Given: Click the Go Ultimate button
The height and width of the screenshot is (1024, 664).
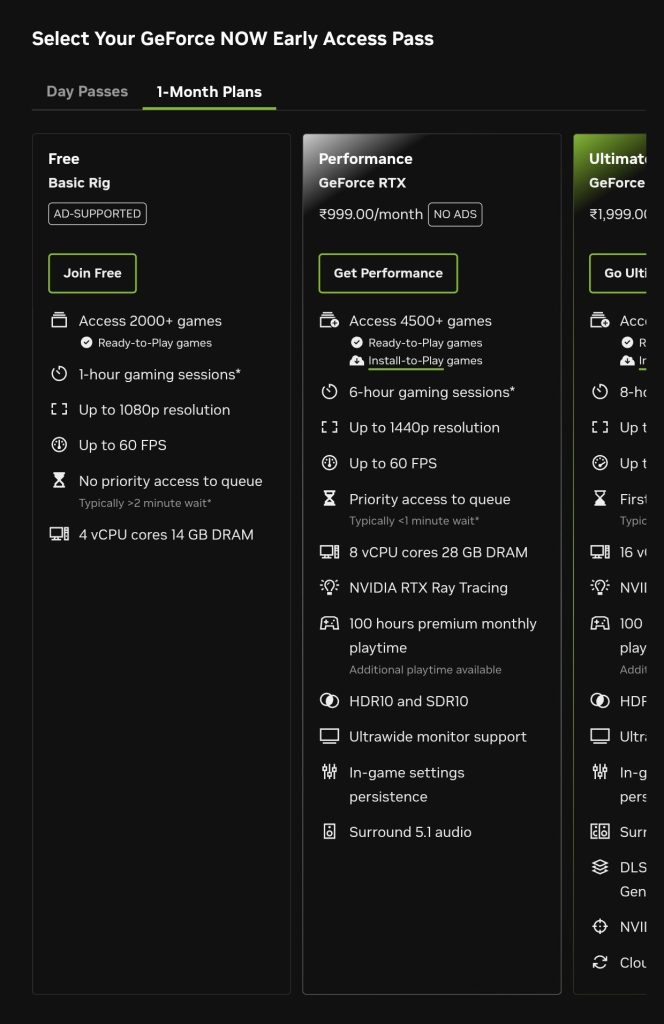Looking at the screenshot, I should pos(618,273).
